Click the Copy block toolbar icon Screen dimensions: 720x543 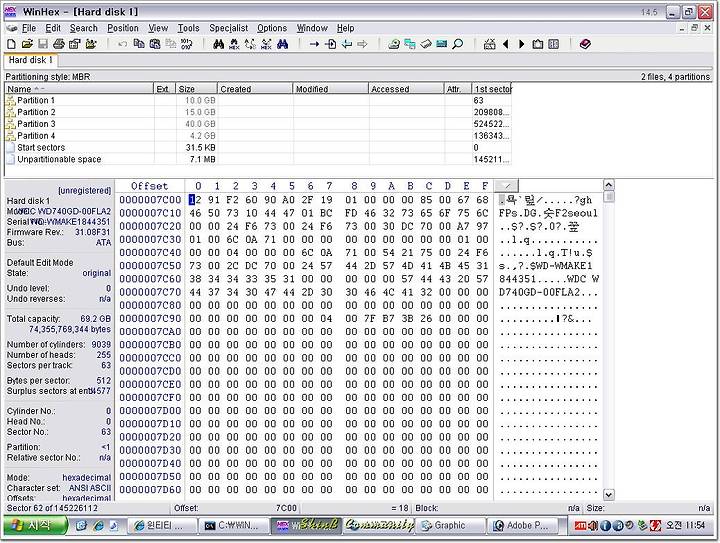point(139,44)
